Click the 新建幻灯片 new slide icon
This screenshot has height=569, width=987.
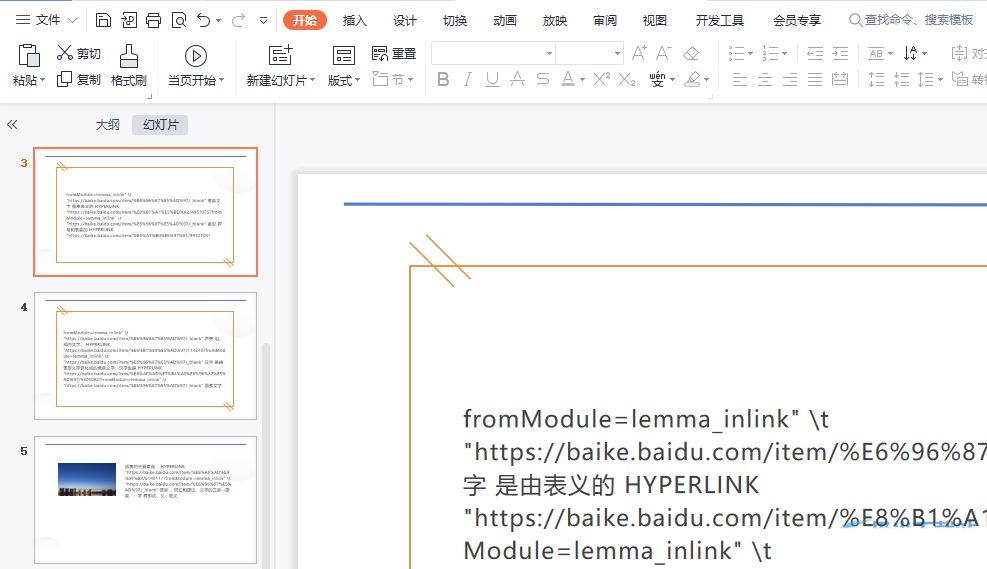point(280,55)
